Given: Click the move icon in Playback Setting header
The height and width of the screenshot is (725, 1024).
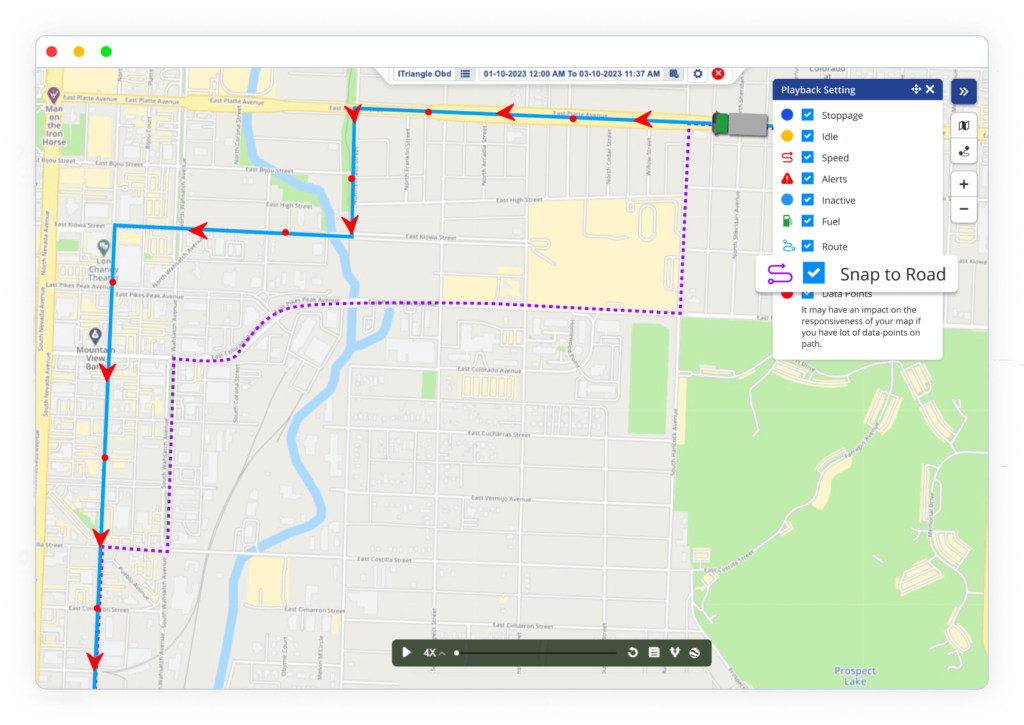Looking at the screenshot, I should tap(916, 89).
